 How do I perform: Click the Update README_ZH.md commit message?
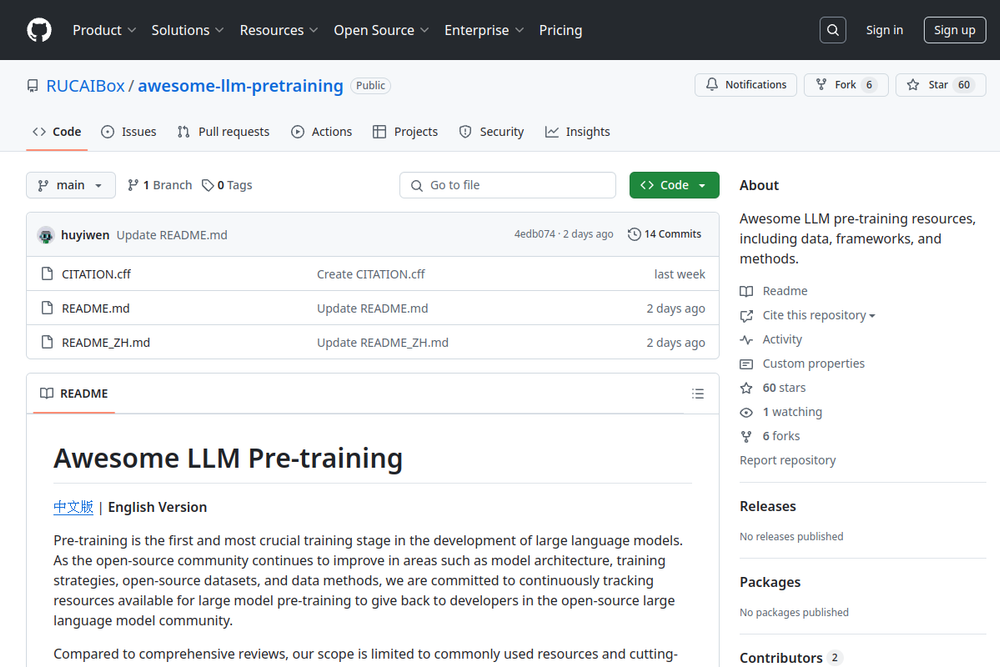tap(383, 343)
